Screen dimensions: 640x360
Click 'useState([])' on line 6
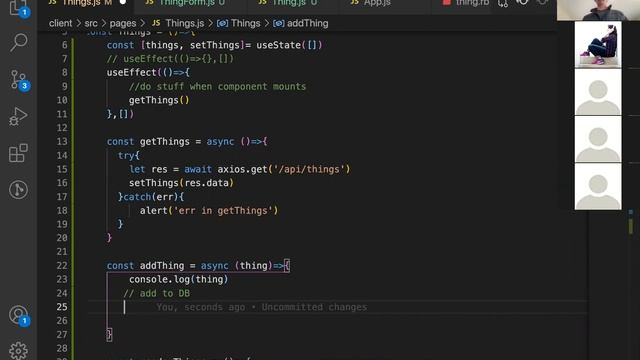coord(289,45)
